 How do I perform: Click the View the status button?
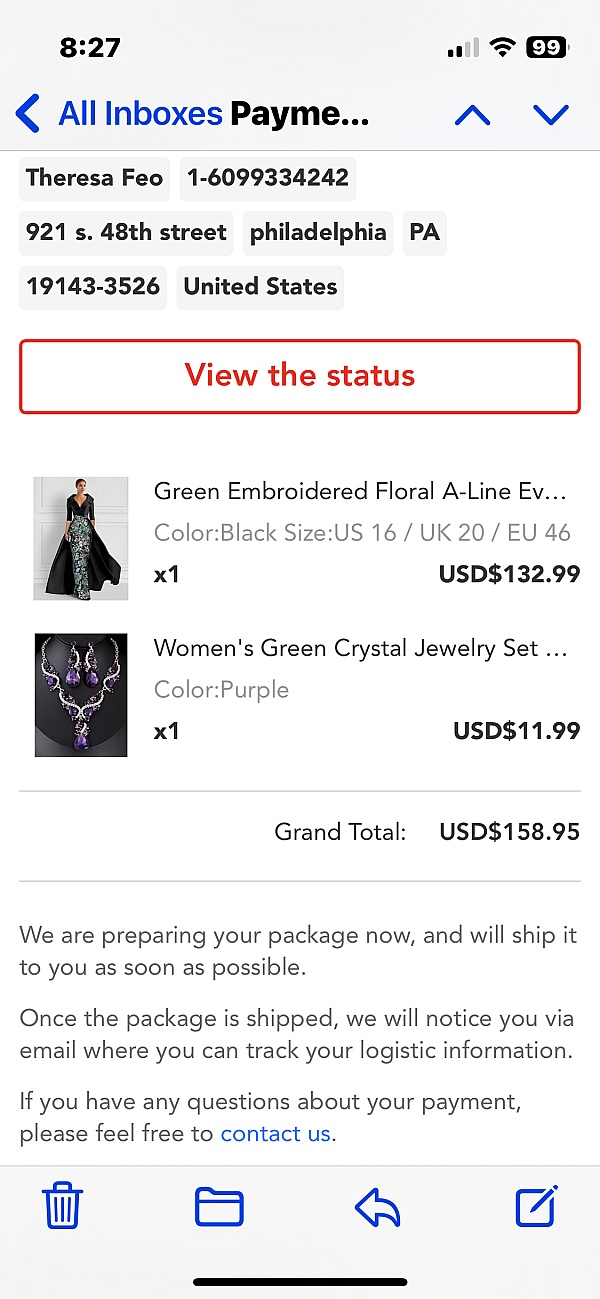pos(300,376)
